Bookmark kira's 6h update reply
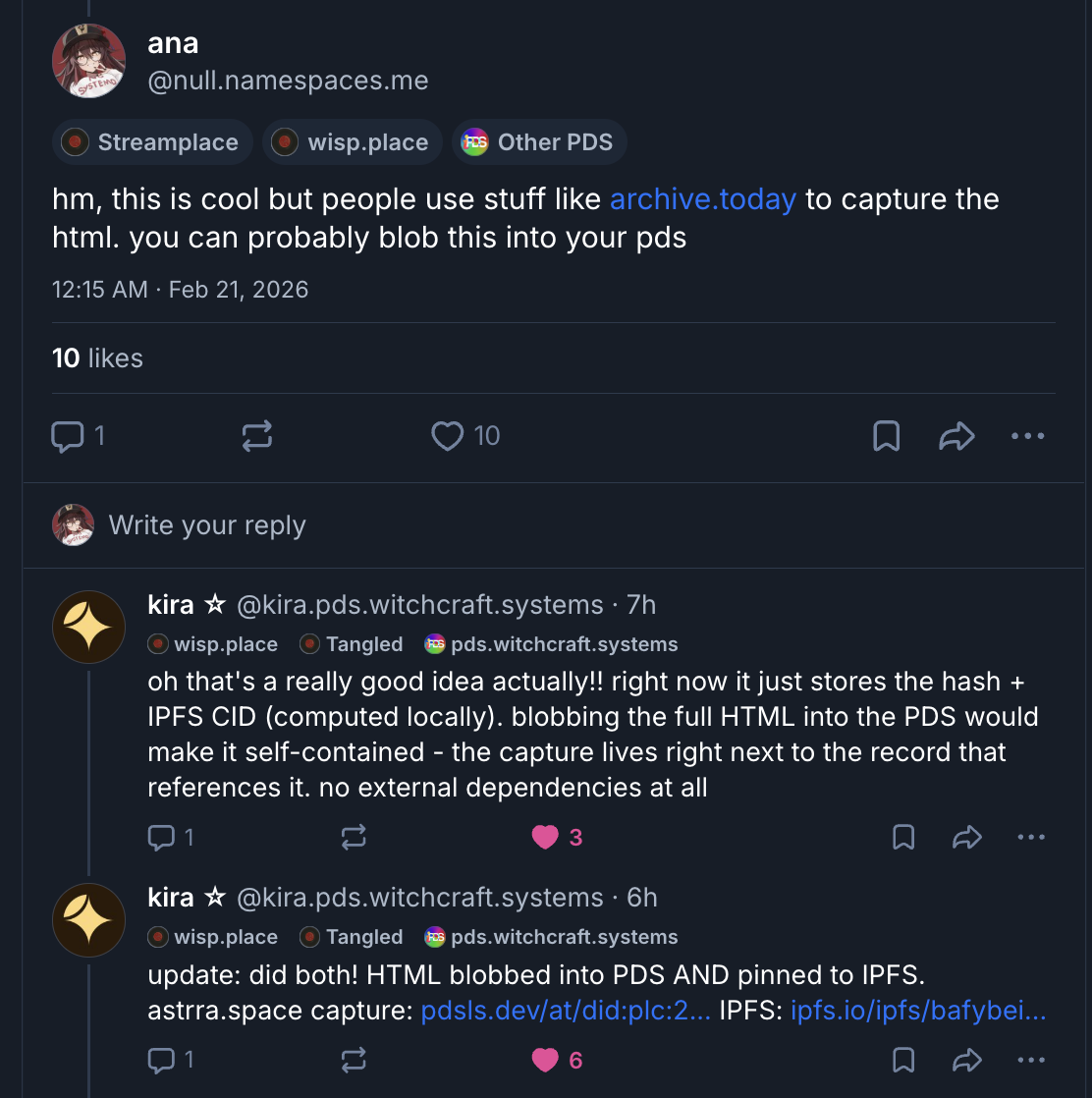The width and height of the screenshot is (1092, 1098). 903,1060
